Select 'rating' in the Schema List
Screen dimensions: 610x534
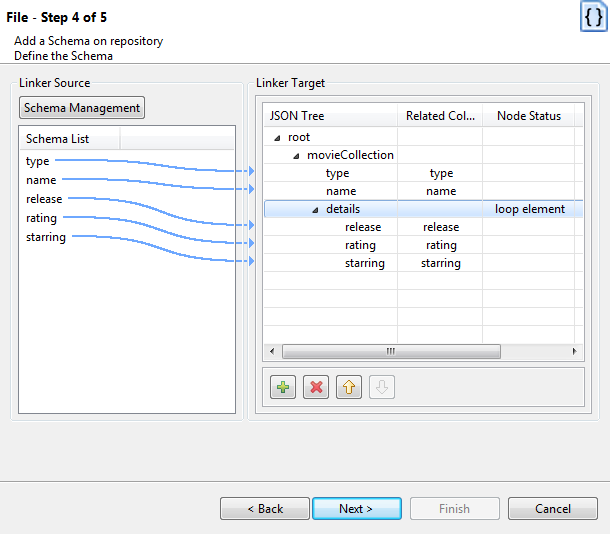tap(41, 218)
